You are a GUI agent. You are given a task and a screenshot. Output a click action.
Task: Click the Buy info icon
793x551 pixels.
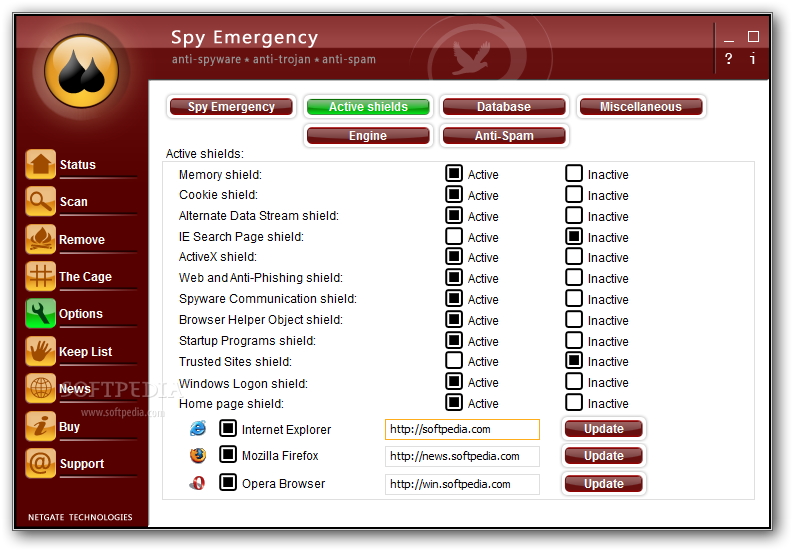40,426
